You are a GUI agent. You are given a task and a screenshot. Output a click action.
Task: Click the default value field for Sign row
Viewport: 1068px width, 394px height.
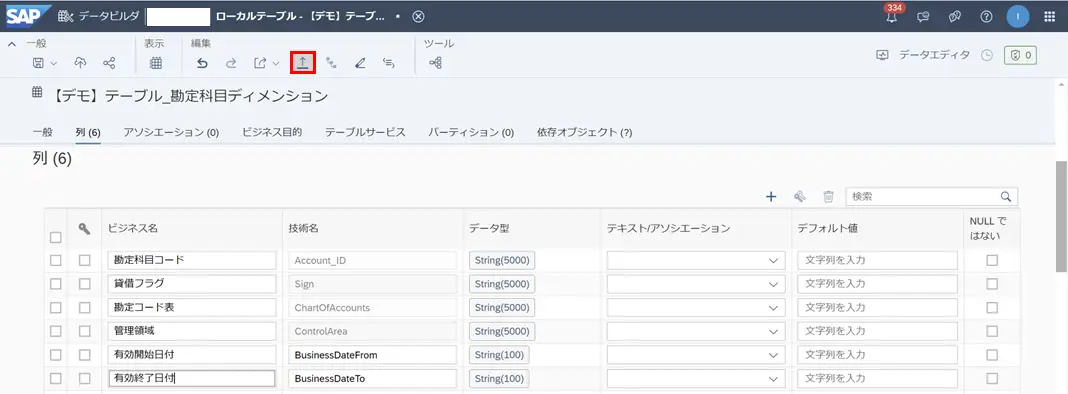click(877, 284)
